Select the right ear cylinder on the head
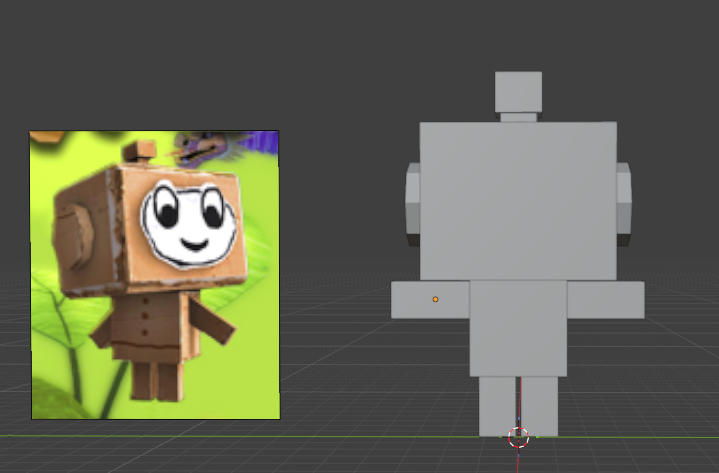The width and height of the screenshot is (719, 473). click(x=624, y=204)
